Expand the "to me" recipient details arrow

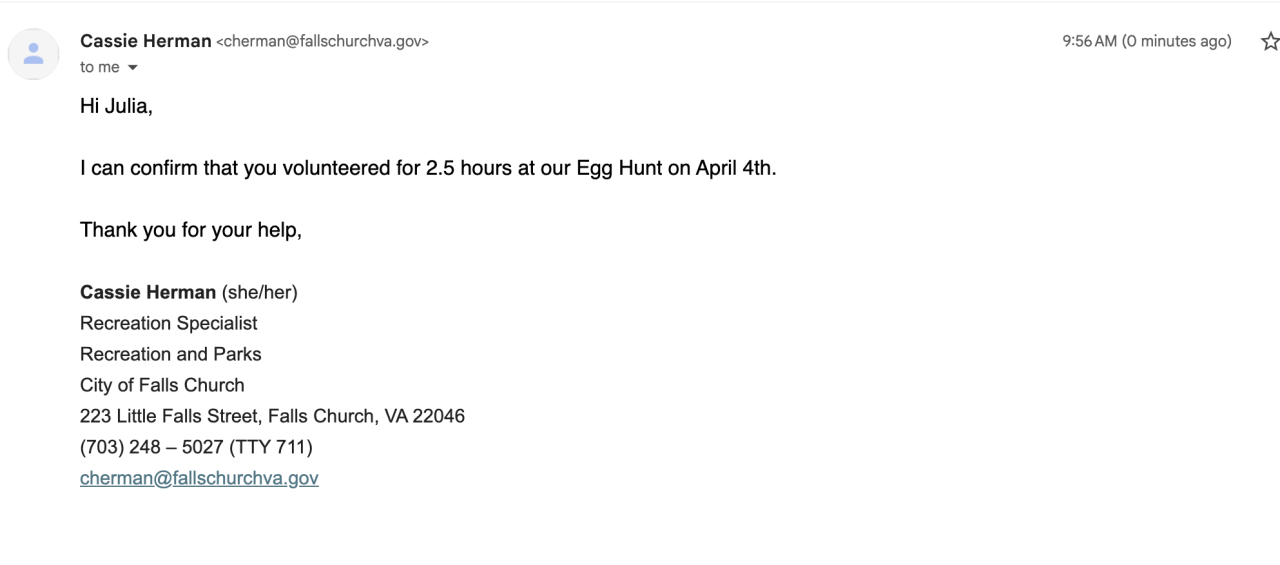pos(132,68)
